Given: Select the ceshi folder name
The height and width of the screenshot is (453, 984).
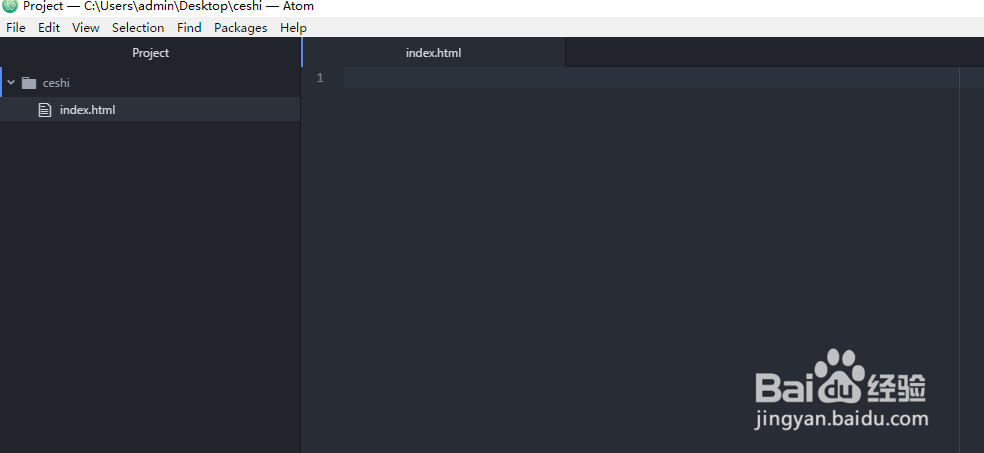Looking at the screenshot, I should [x=56, y=83].
